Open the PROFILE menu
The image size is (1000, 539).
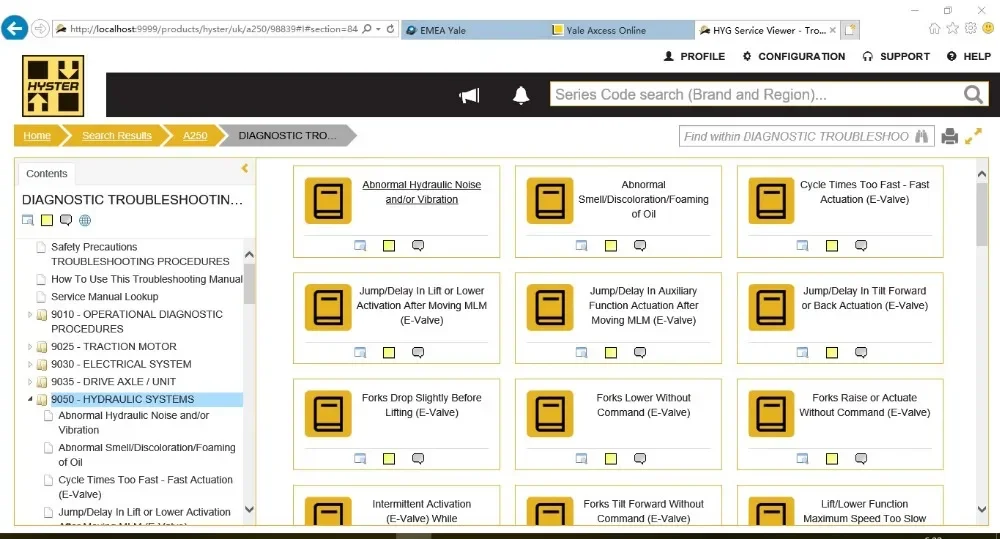[694, 56]
